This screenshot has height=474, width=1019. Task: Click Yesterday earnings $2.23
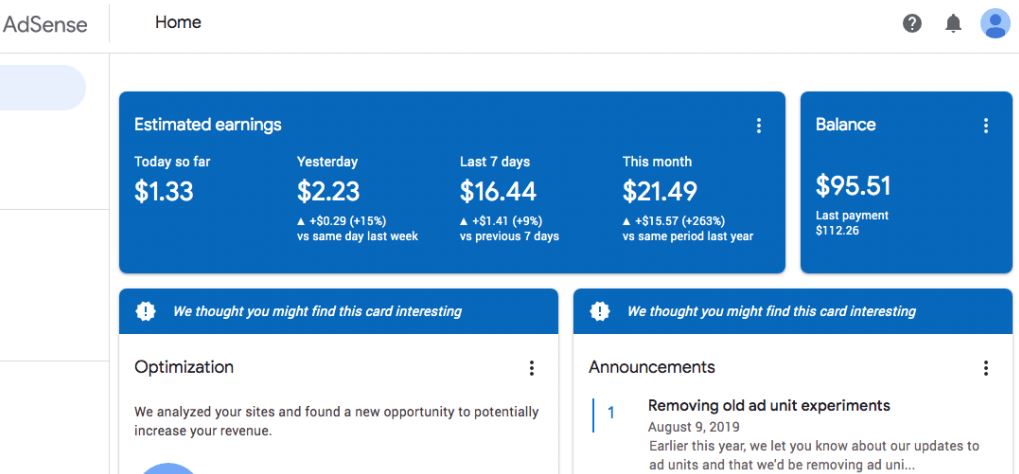328,191
